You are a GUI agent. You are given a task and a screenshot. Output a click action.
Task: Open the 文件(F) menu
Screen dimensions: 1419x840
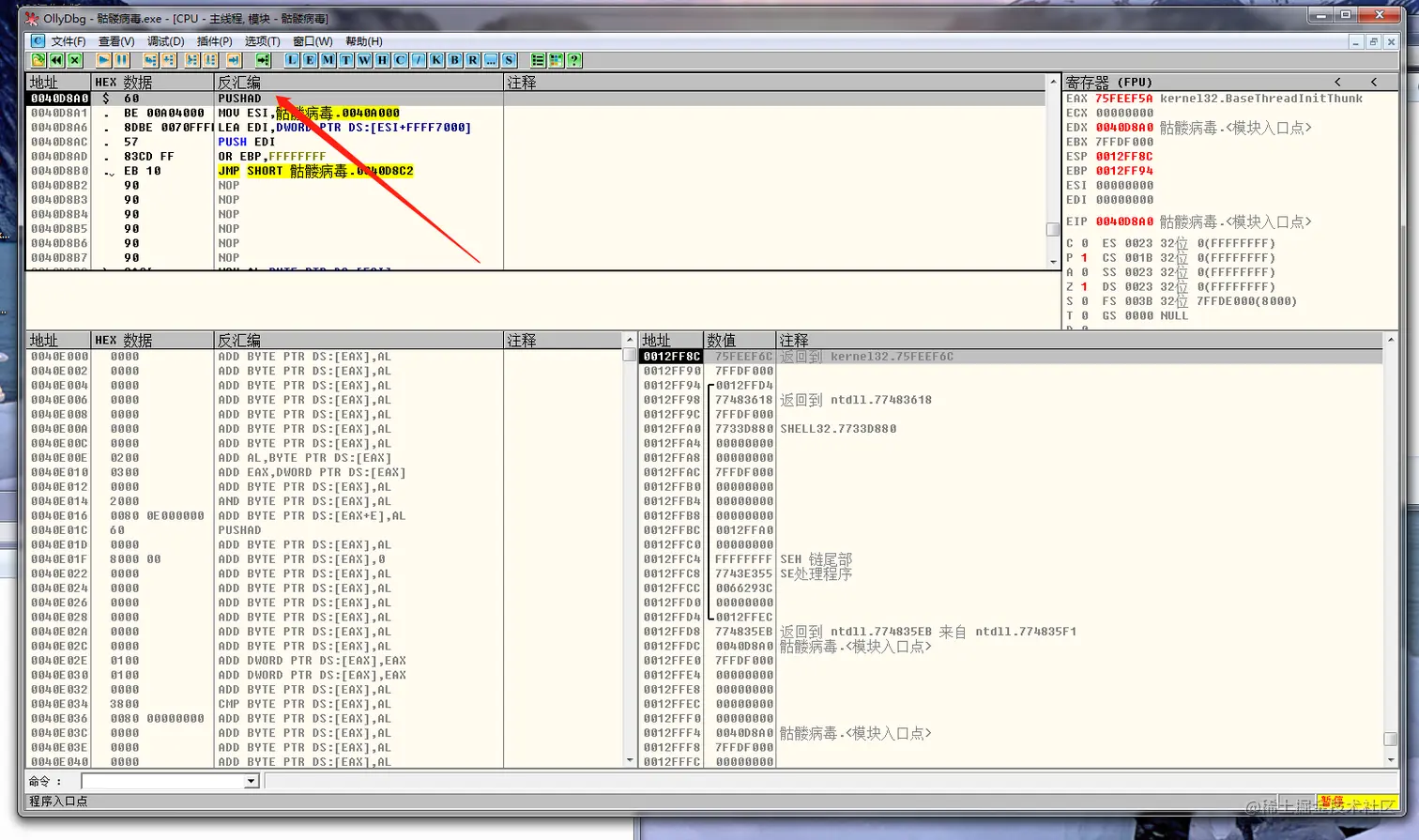(x=68, y=41)
